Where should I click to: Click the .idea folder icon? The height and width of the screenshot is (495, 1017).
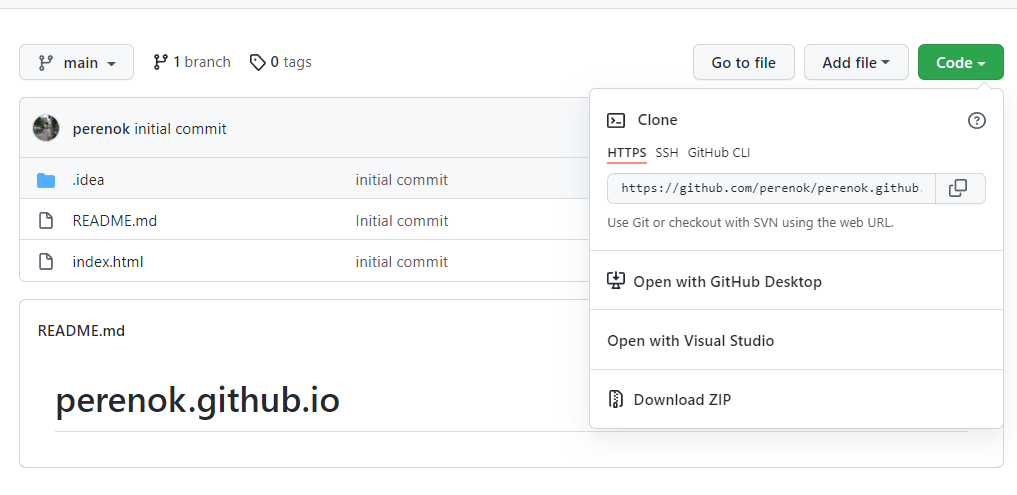click(x=46, y=180)
